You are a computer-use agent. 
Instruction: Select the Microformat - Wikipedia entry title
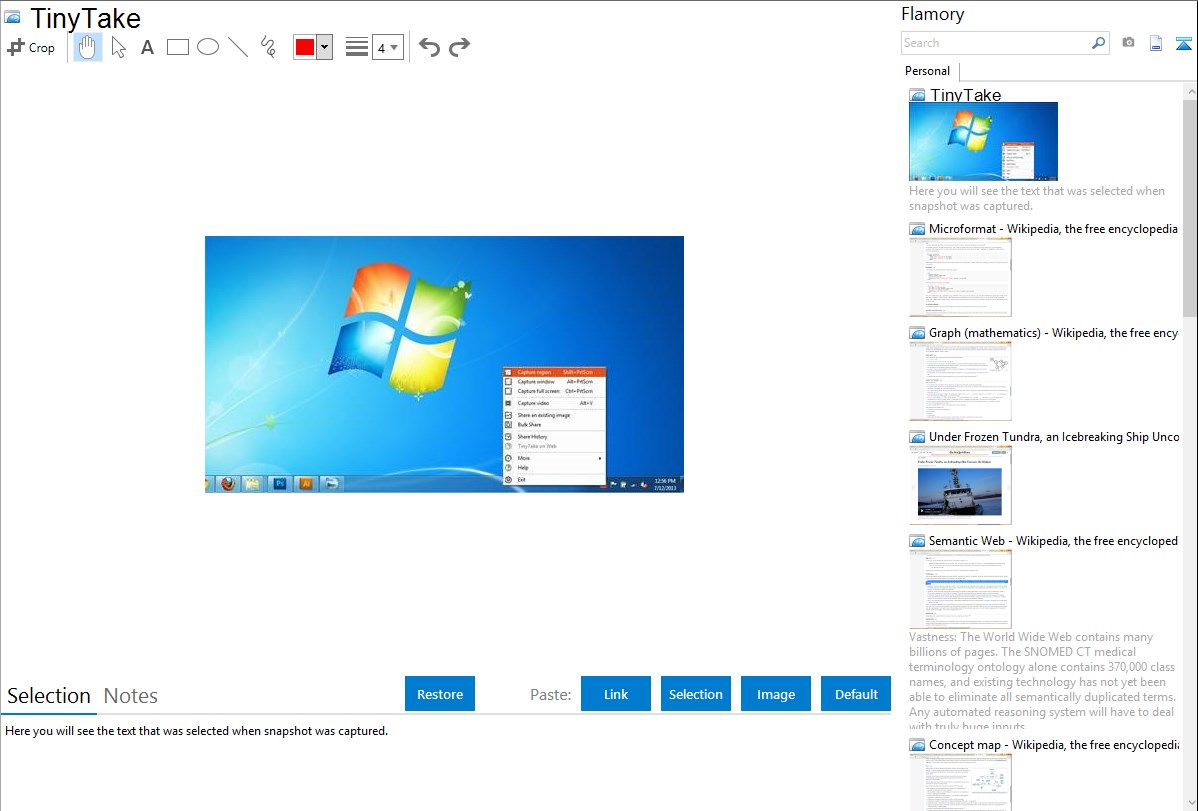pos(1054,229)
